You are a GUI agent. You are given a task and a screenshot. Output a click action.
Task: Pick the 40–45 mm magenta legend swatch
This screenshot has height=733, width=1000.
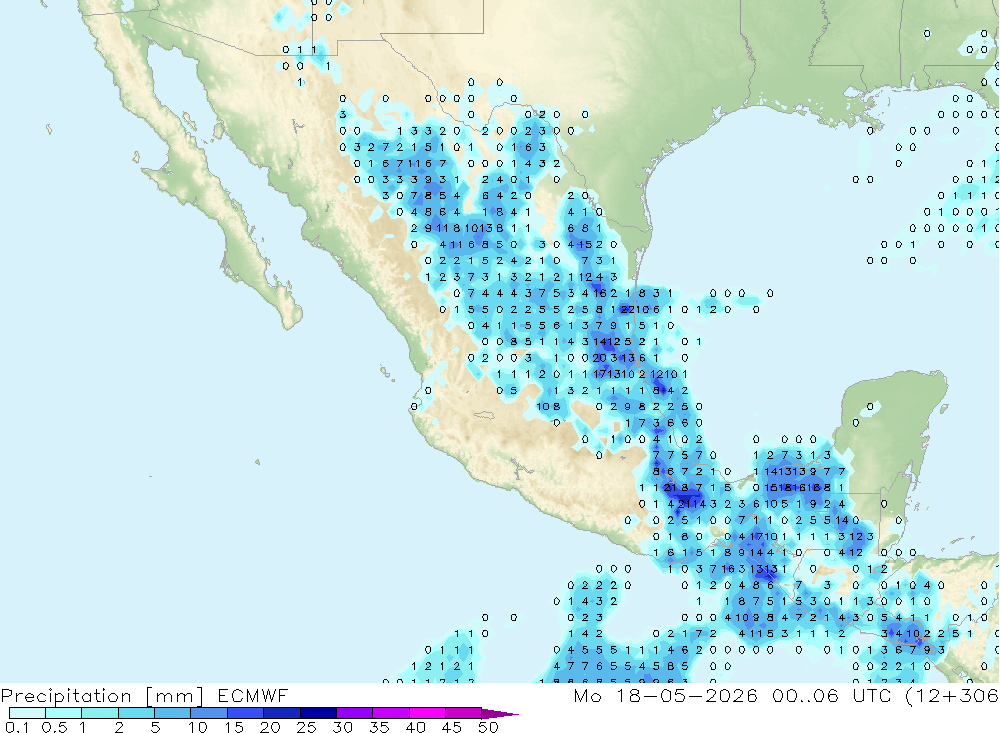[x=427, y=713]
